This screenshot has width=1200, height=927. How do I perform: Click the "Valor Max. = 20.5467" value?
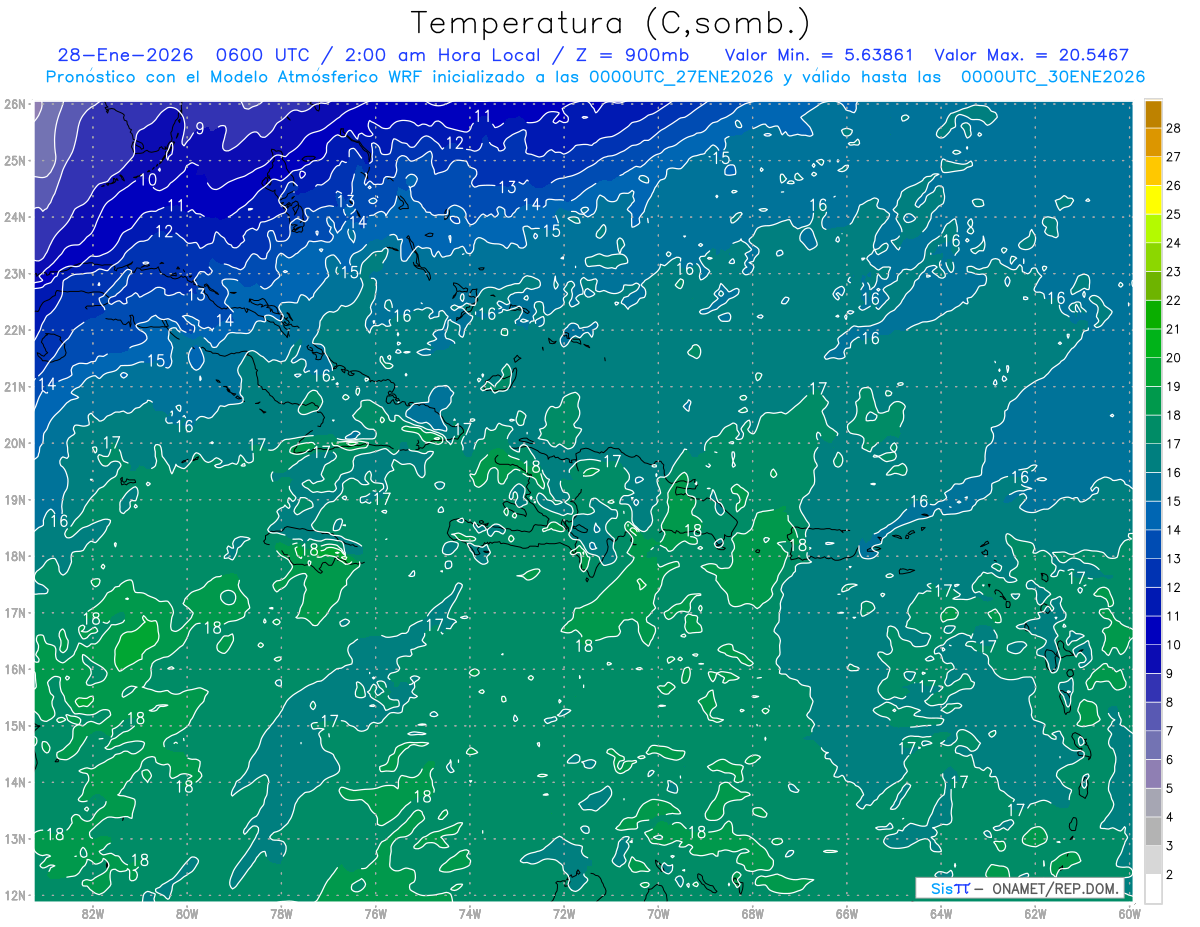[x=1032, y=55]
